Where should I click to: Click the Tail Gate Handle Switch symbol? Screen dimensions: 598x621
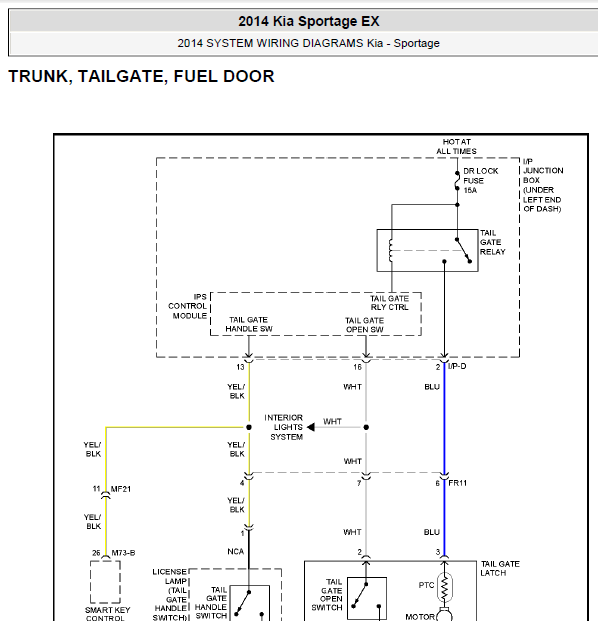250,602
